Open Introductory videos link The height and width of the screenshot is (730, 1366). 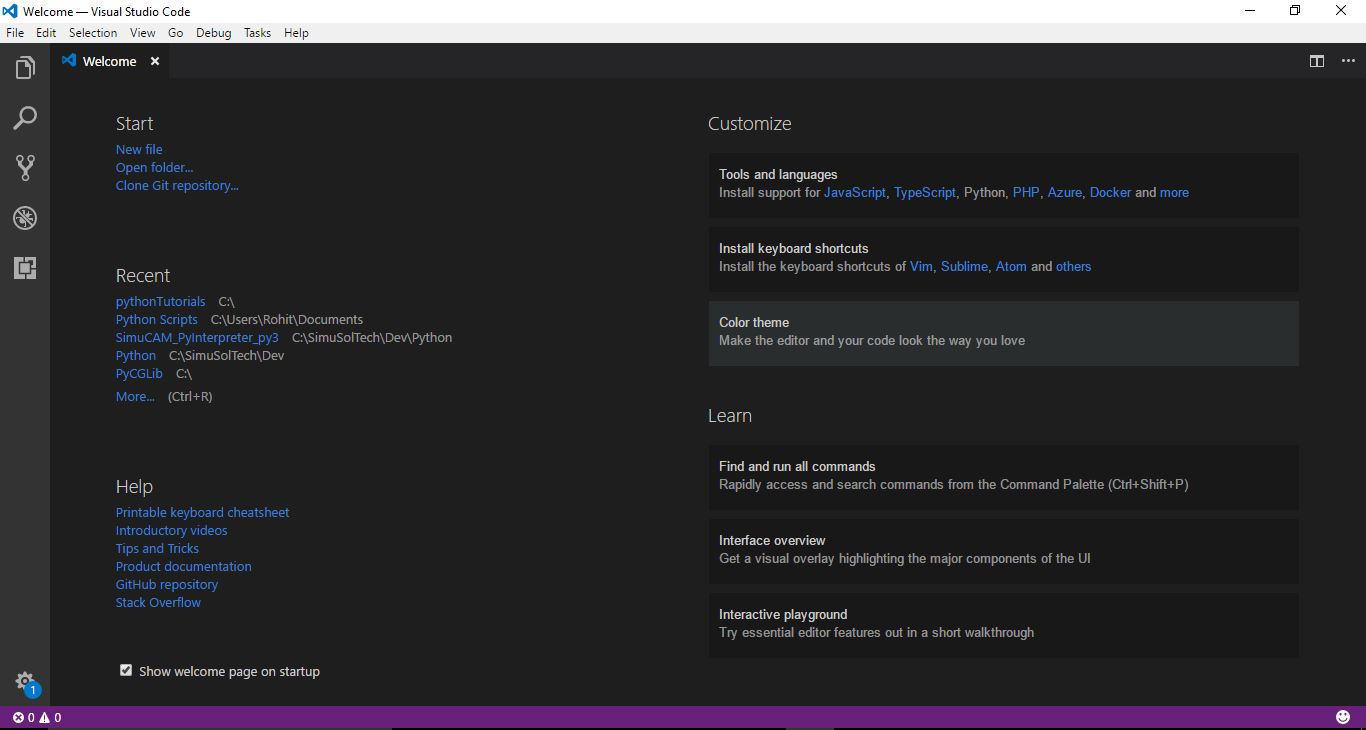point(171,530)
